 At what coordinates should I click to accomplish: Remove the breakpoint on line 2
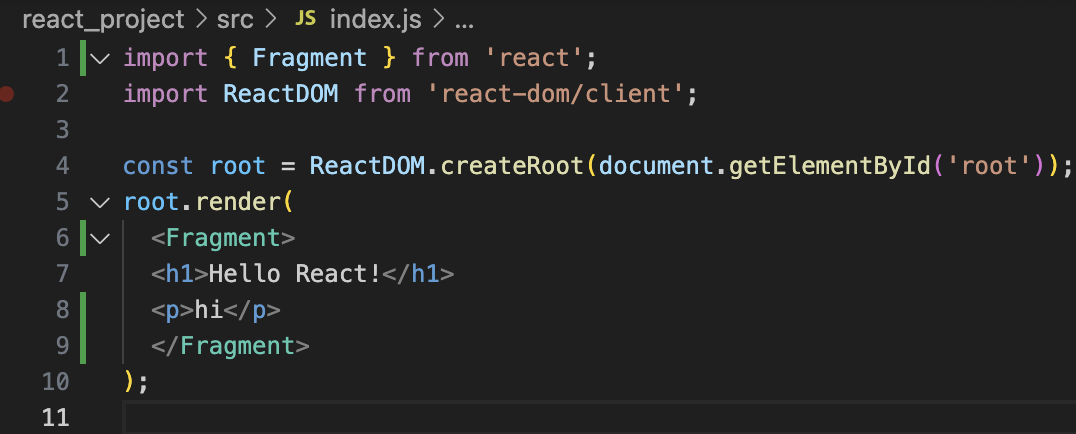tap(7, 94)
